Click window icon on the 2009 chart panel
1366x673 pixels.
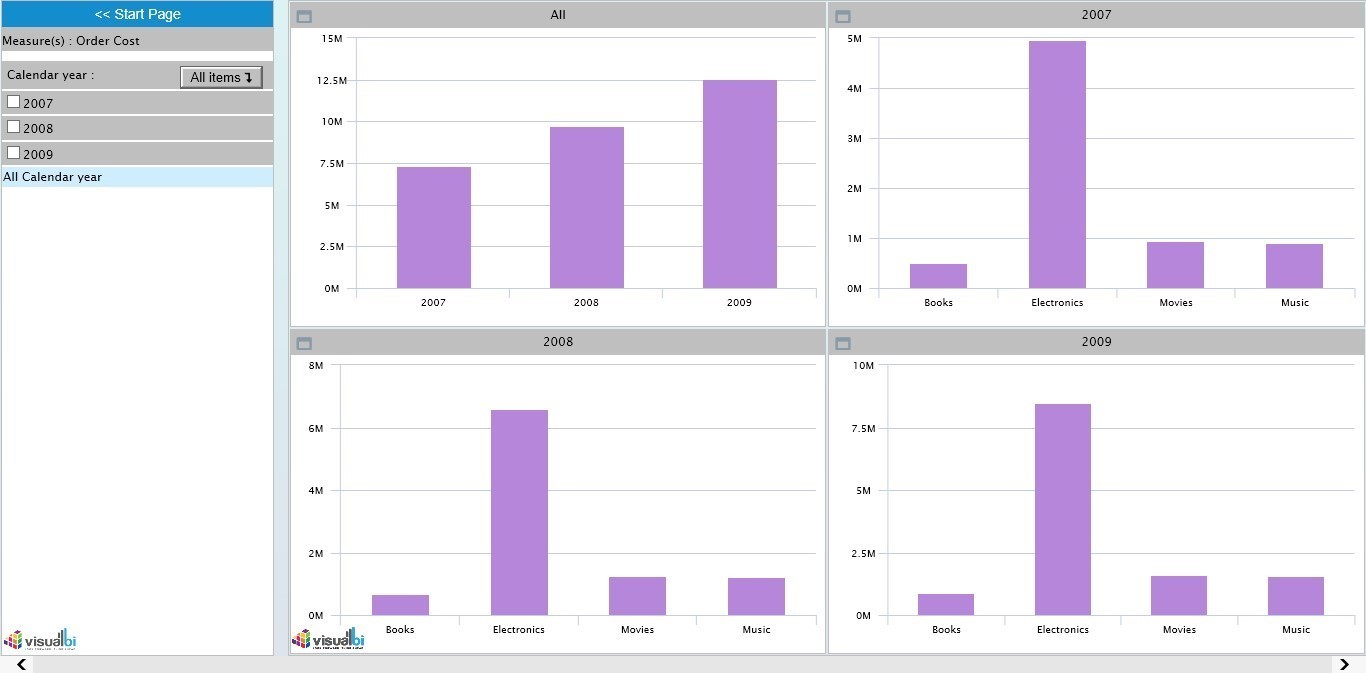[x=842, y=343]
